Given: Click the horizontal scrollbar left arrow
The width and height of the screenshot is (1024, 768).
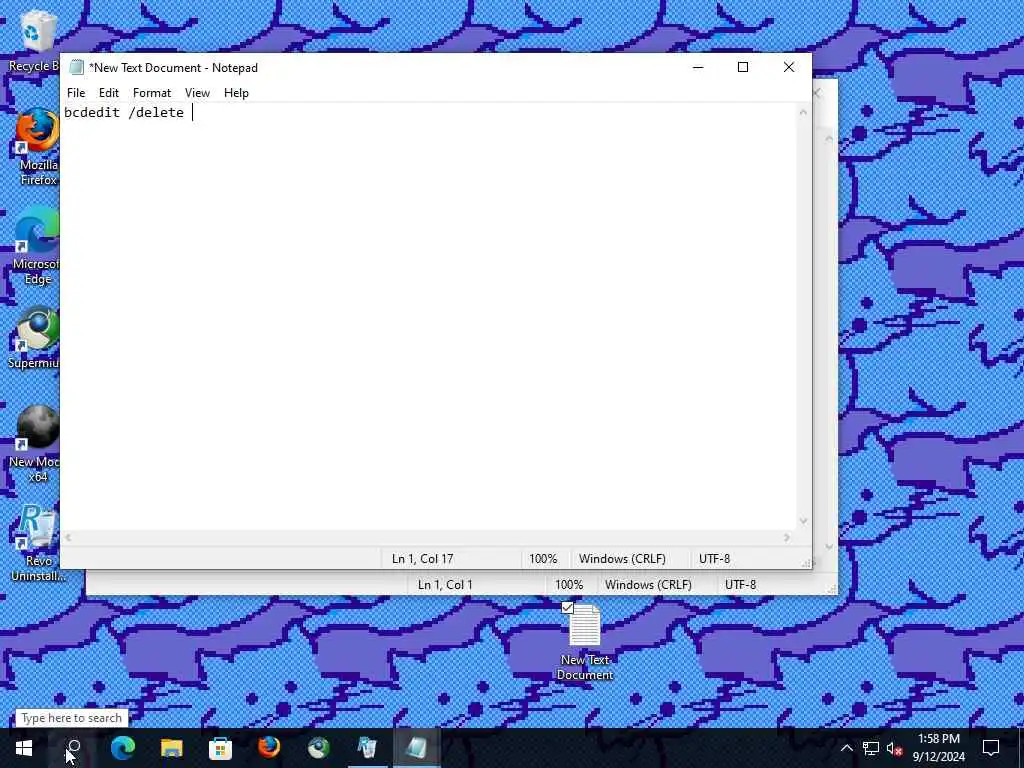Looking at the screenshot, I should click(x=68, y=537).
